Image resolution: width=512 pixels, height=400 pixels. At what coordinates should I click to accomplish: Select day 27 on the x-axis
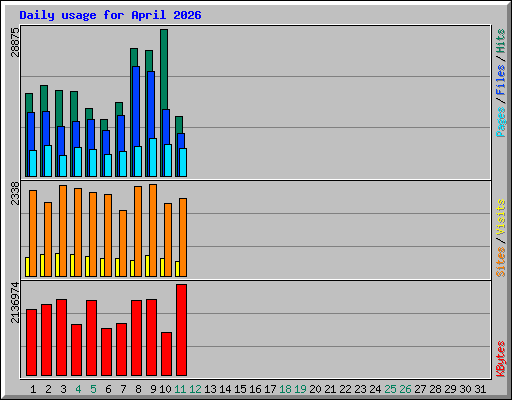tap(420, 389)
